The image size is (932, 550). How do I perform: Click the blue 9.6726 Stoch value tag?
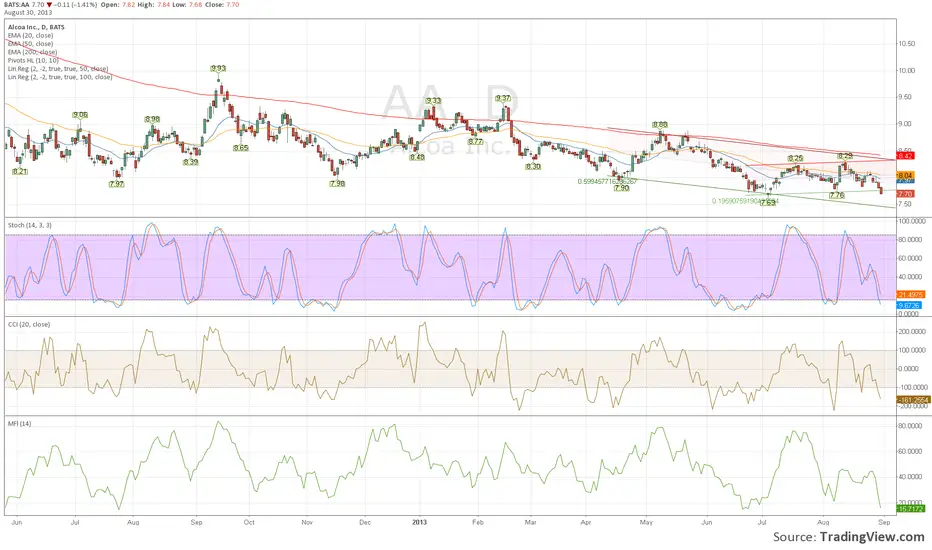click(909, 306)
